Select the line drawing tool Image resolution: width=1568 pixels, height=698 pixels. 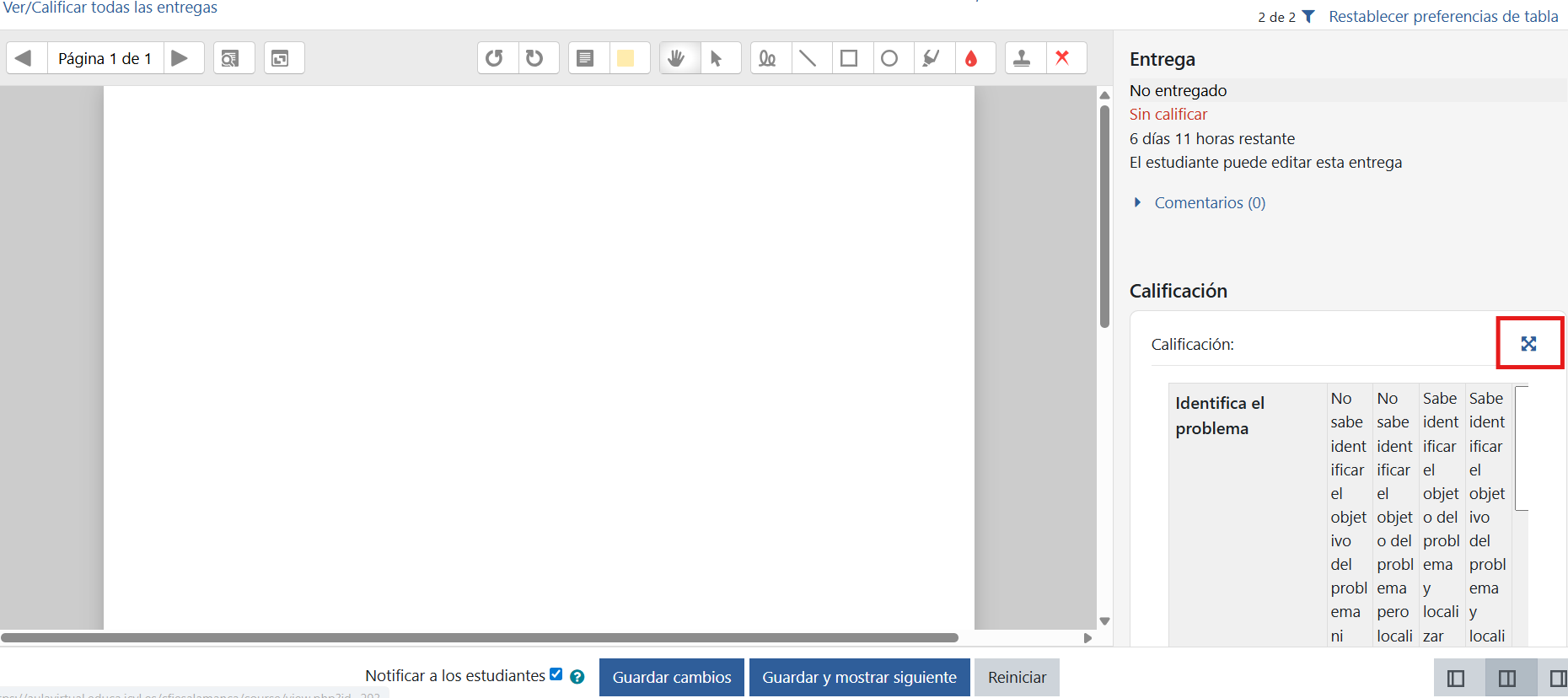click(x=808, y=58)
